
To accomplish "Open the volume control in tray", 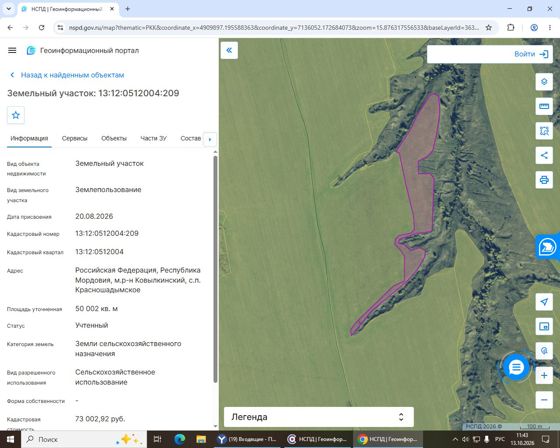I will pos(465,439).
